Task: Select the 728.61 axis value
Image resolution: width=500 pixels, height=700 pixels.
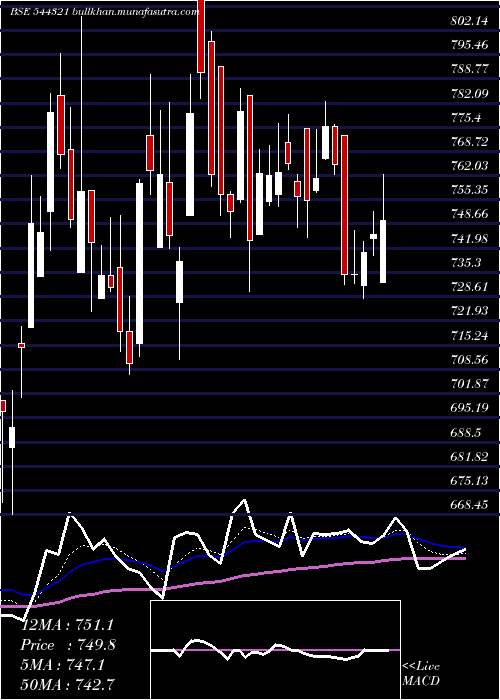Action: tap(469, 287)
